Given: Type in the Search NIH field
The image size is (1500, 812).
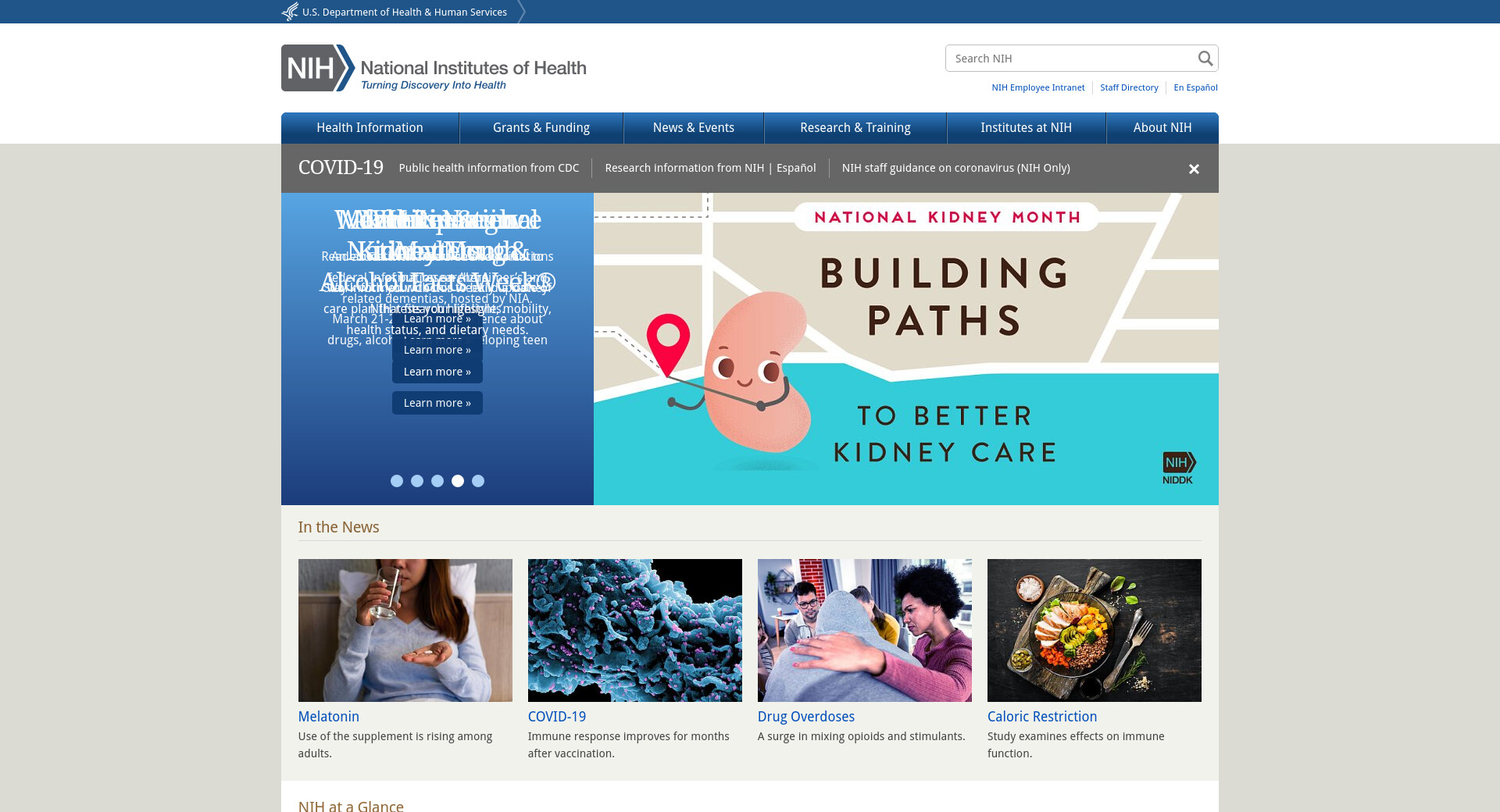Looking at the screenshot, I should [1070, 59].
